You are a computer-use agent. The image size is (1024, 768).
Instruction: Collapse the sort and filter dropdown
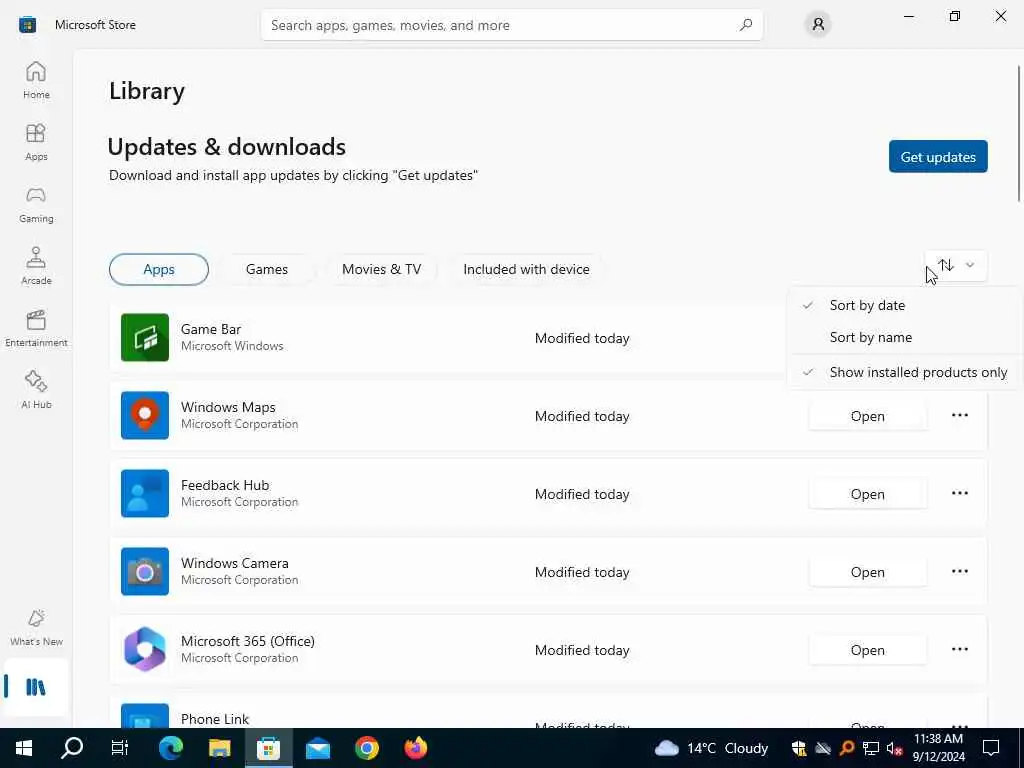pos(956,265)
